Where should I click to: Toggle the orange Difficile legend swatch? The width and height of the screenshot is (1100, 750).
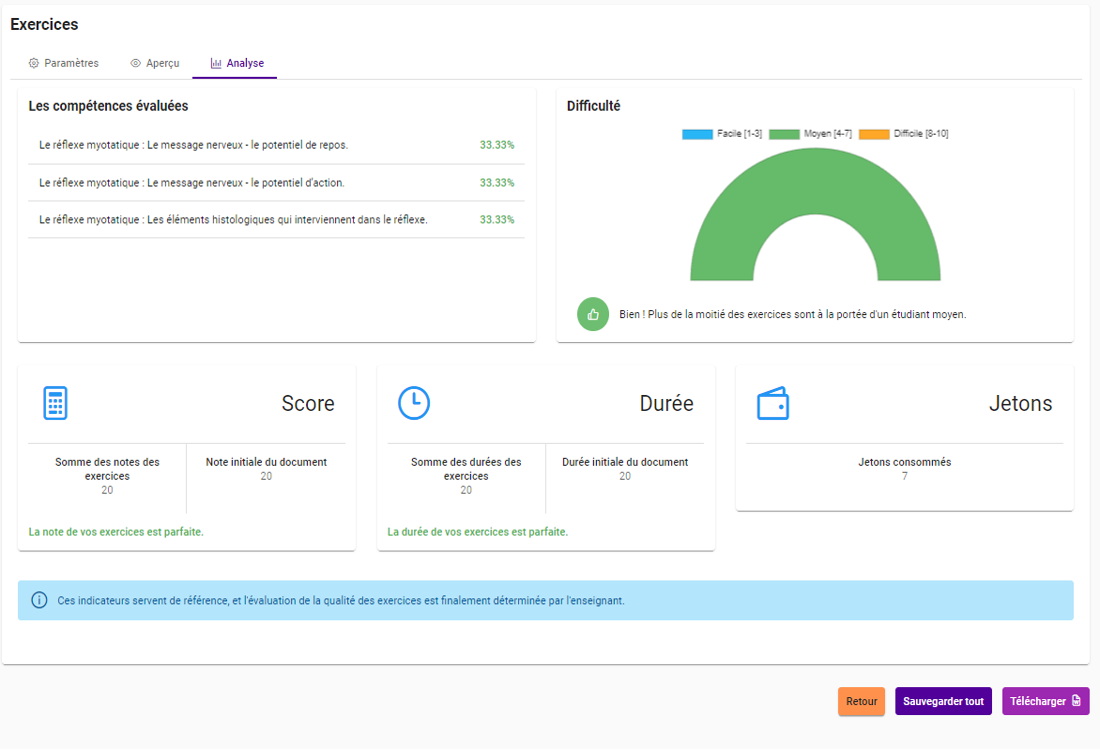[874, 134]
